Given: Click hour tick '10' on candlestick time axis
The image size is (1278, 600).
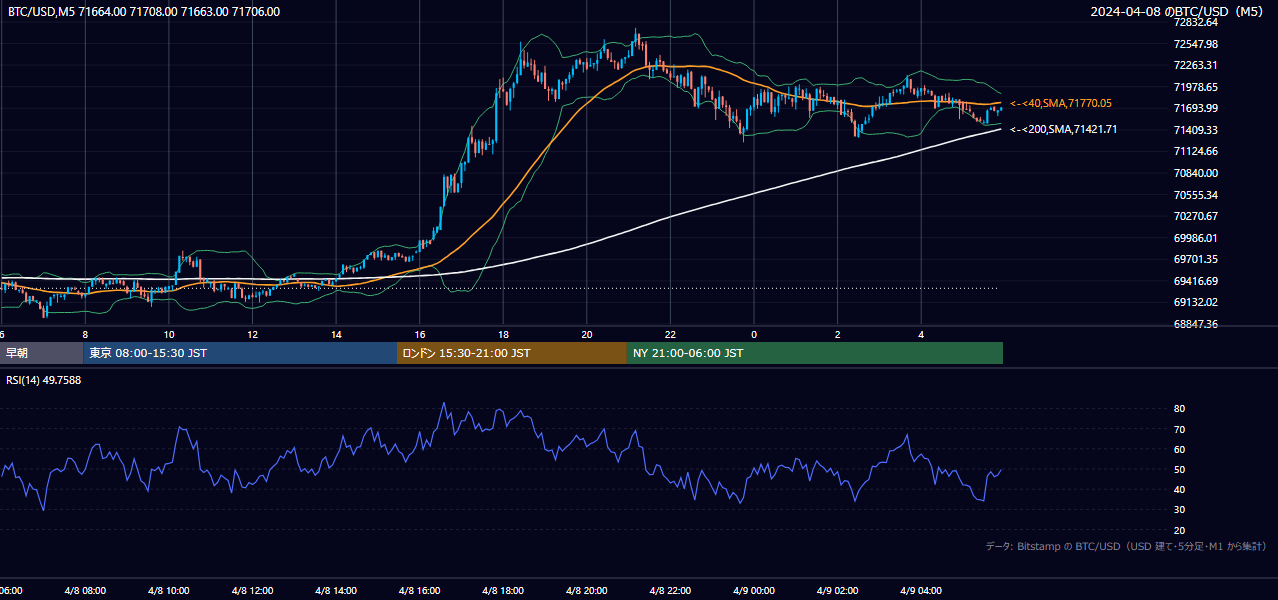Looking at the screenshot, I should 169,334.
